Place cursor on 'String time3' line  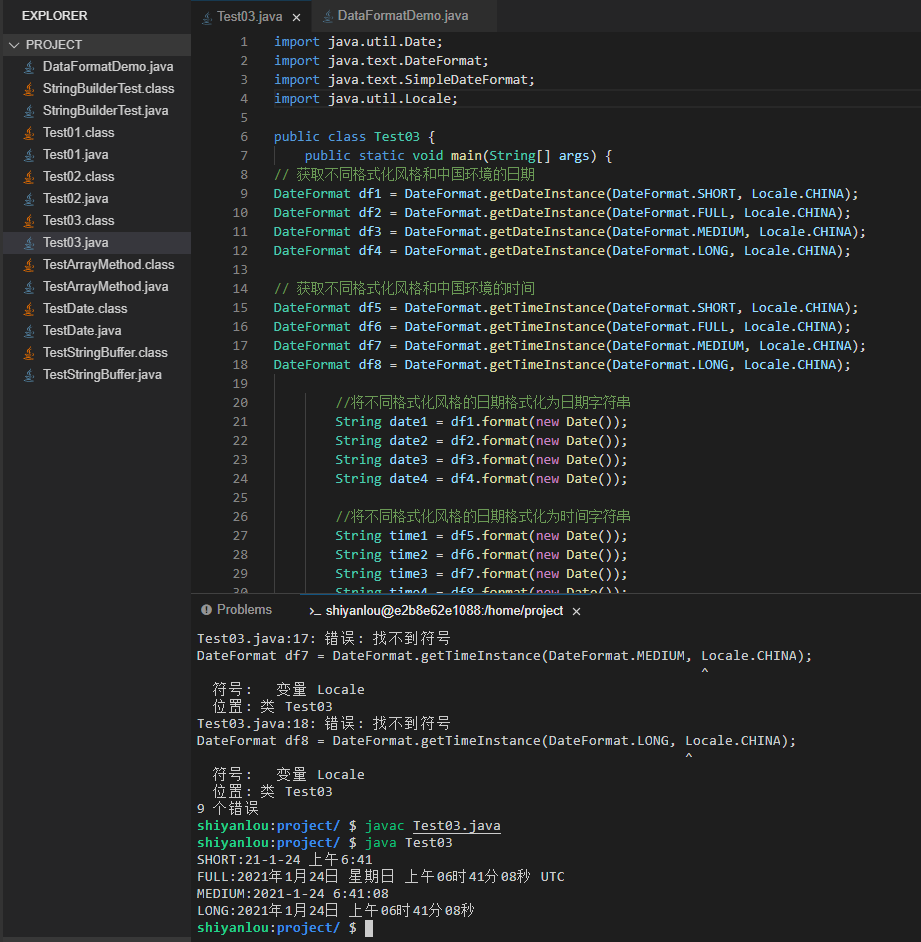[x=481, y=574]
